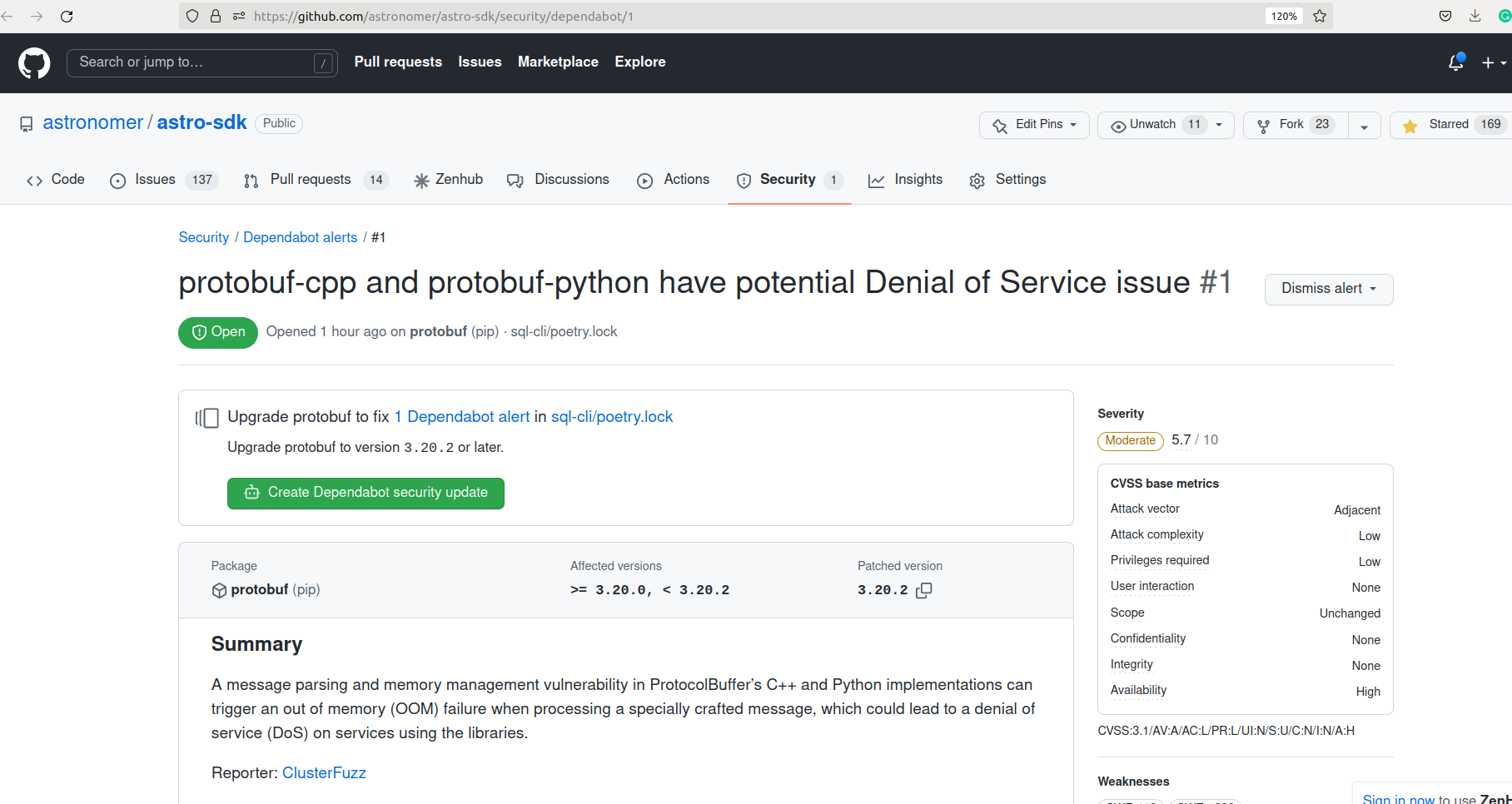Click the browser forward arrow

37,16
